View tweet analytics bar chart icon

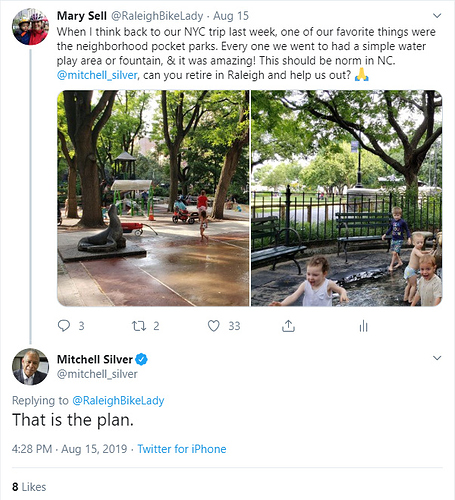[364, 326]
